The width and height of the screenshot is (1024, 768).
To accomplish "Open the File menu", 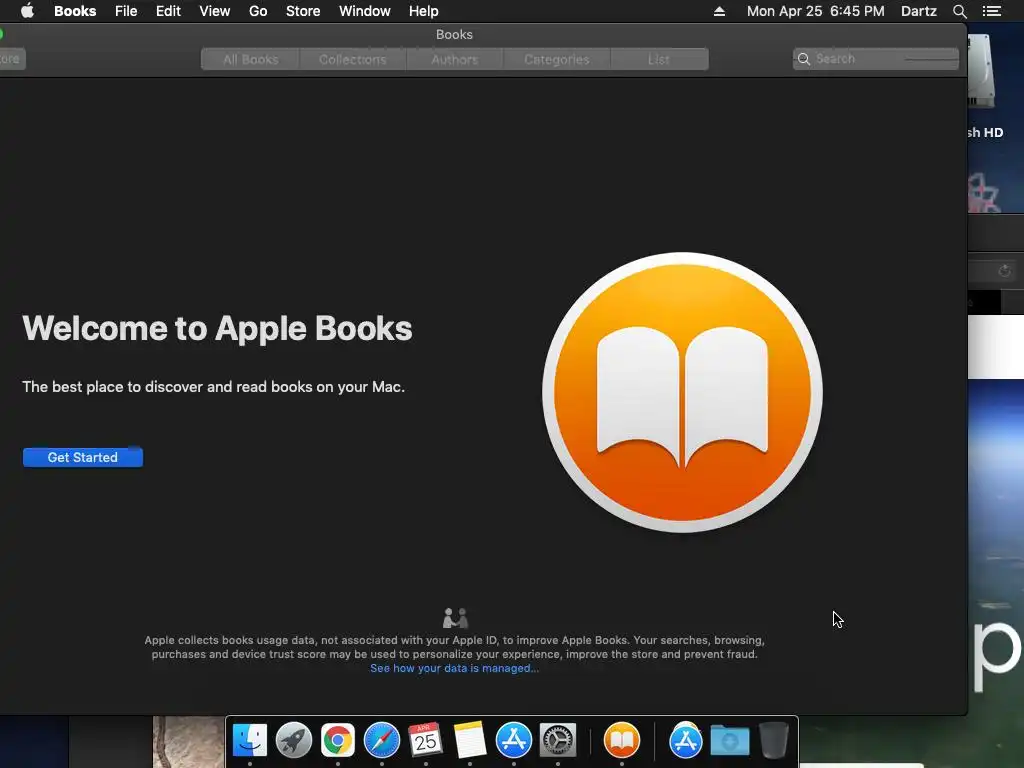I will [x=126, y=11].
